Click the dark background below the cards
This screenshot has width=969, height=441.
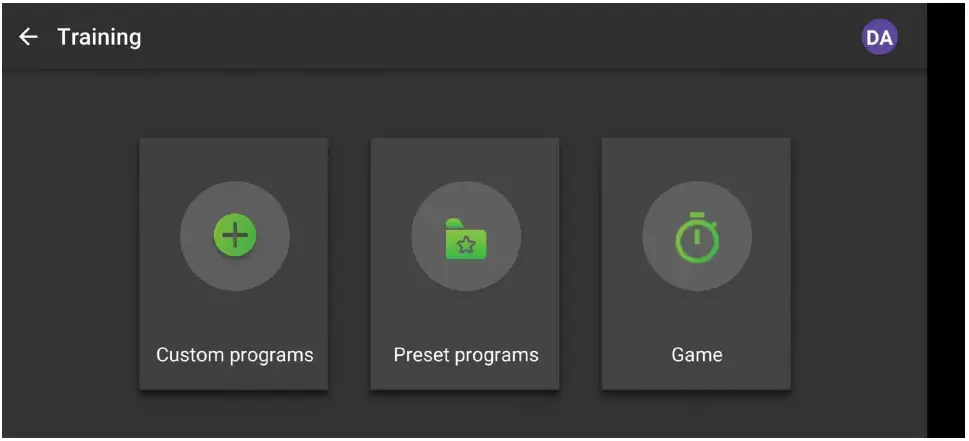pyautogui.click(x=465, y=415)
